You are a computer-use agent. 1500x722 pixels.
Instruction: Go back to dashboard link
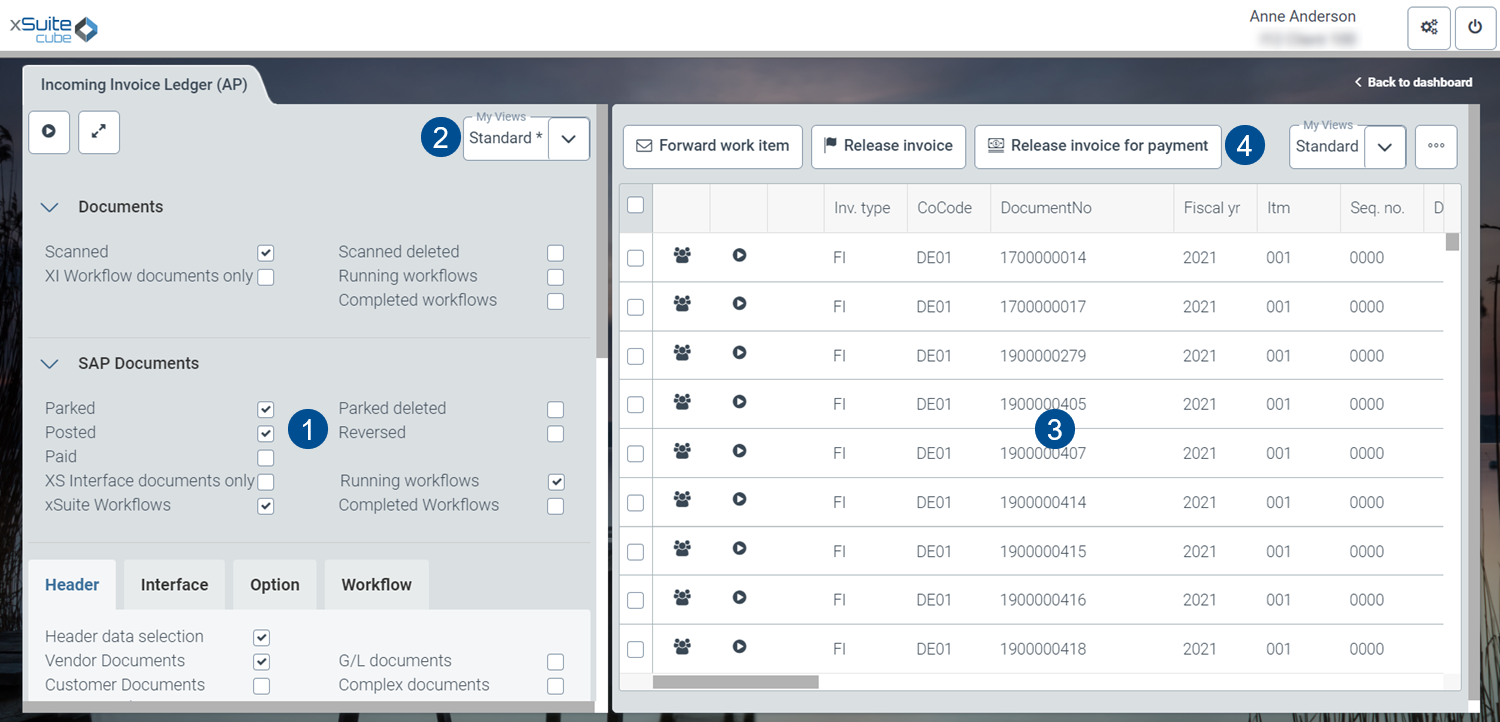(x=1413, y=82)
